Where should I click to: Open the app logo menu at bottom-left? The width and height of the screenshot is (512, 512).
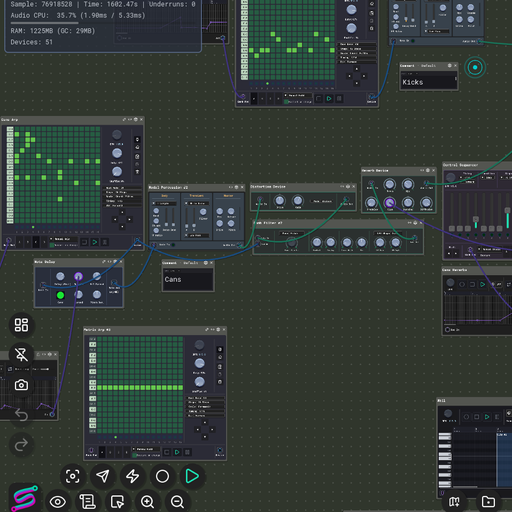coord(25,498)
